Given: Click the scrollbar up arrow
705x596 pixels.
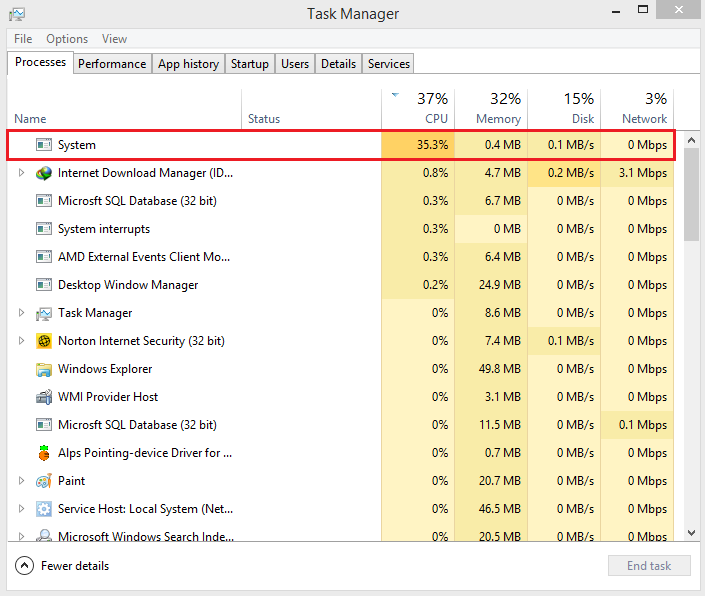Looking at the screenshot, I should 692,140.
